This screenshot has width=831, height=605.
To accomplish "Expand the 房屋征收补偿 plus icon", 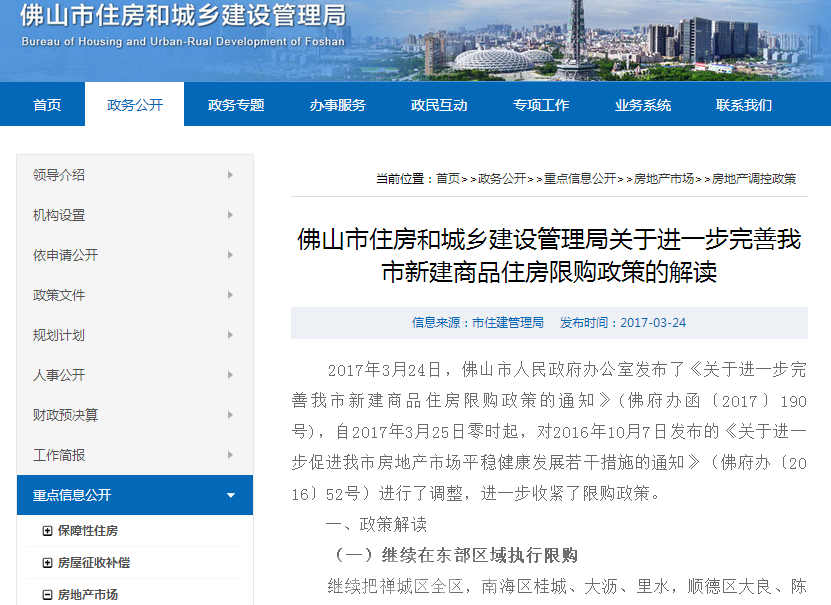I will 47,563.
